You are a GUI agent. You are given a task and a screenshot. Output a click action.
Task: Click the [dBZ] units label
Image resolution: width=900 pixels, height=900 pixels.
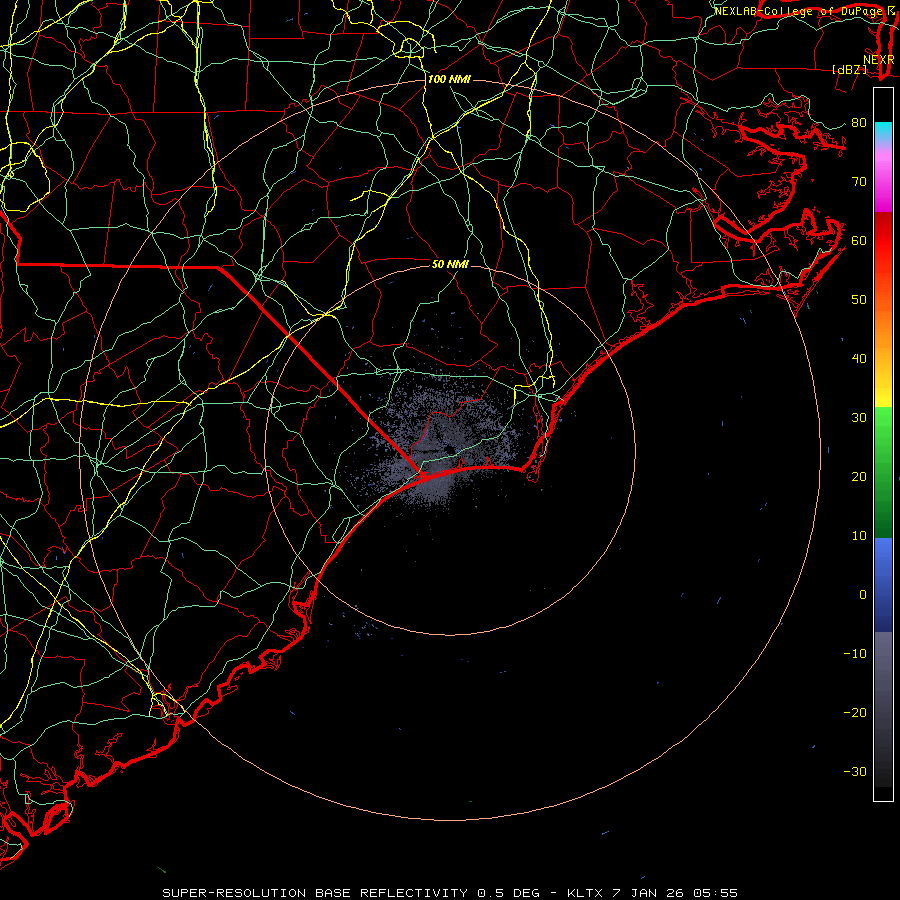tap(849, 69)
